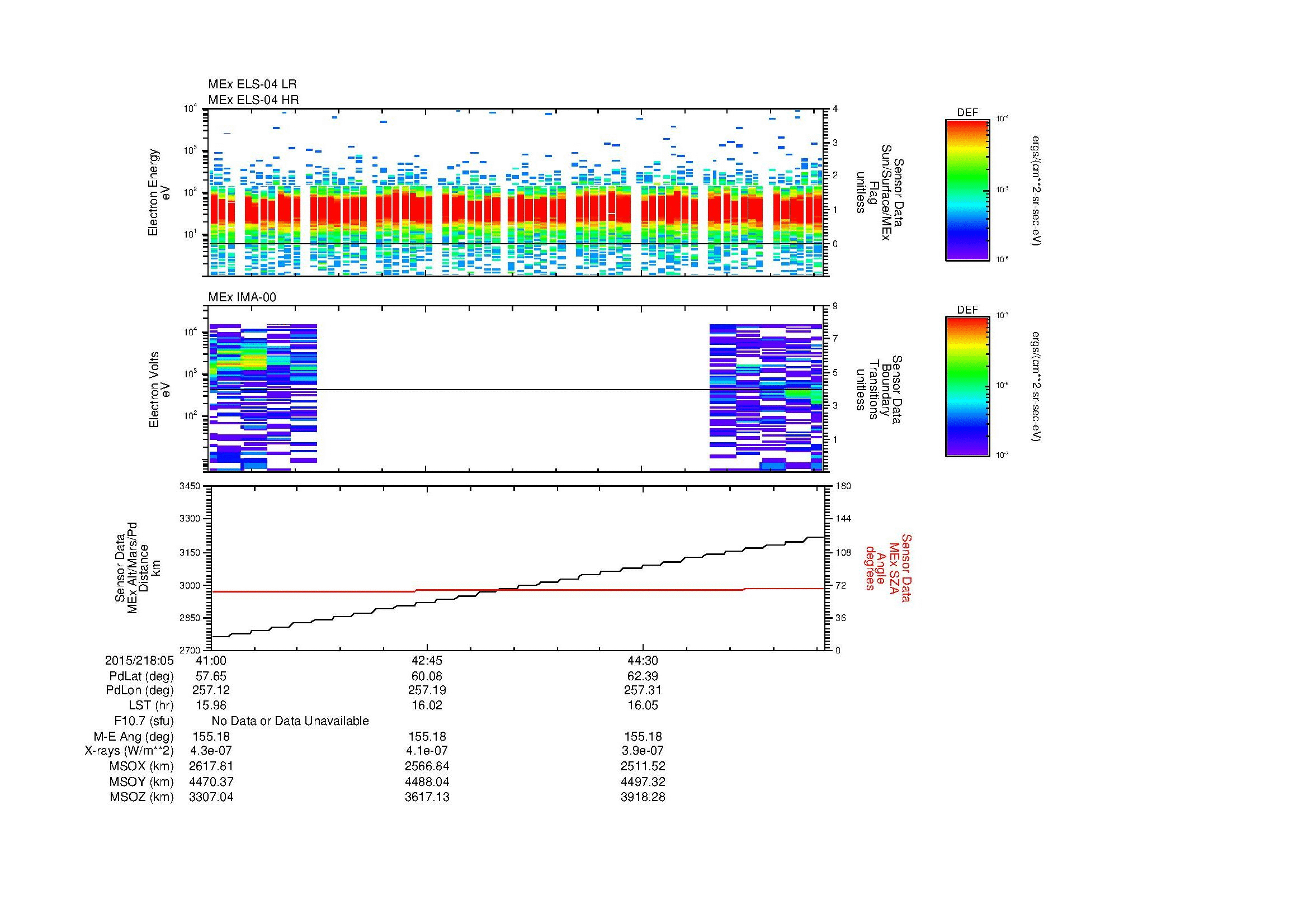The width and height of the screenshot is (1308, 924).
Task: Select the lower DEF color bar
Action: pyautogui.click(x=967, y=387)
